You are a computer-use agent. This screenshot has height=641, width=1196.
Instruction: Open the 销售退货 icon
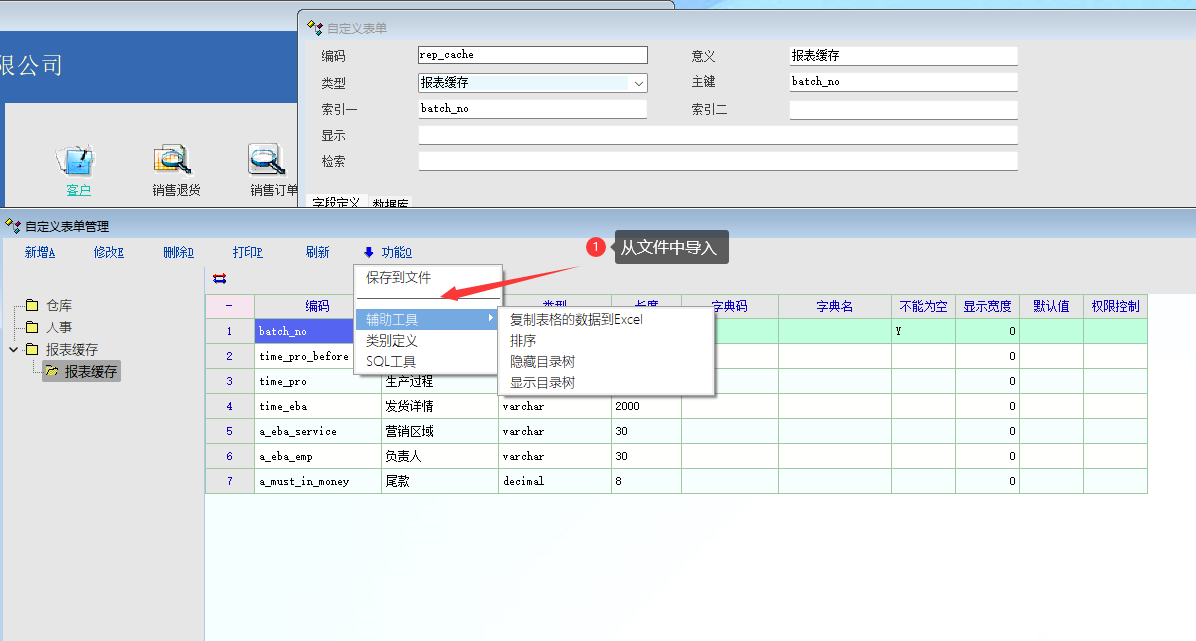[174, 160]
